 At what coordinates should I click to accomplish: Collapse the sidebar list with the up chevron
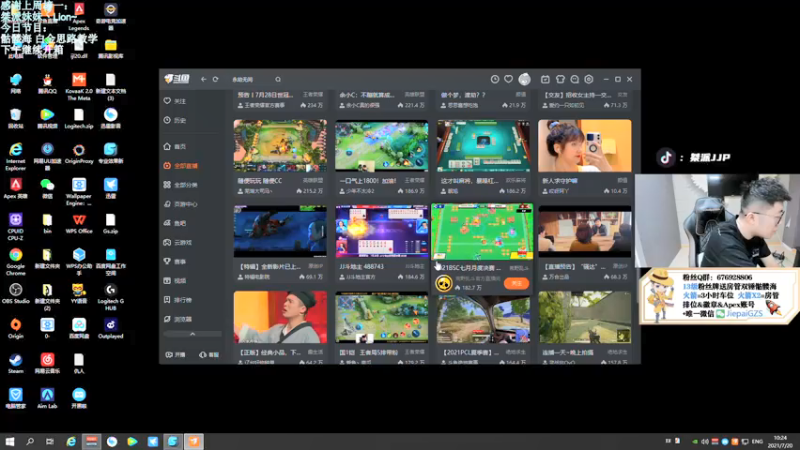[x=192, y=334]
